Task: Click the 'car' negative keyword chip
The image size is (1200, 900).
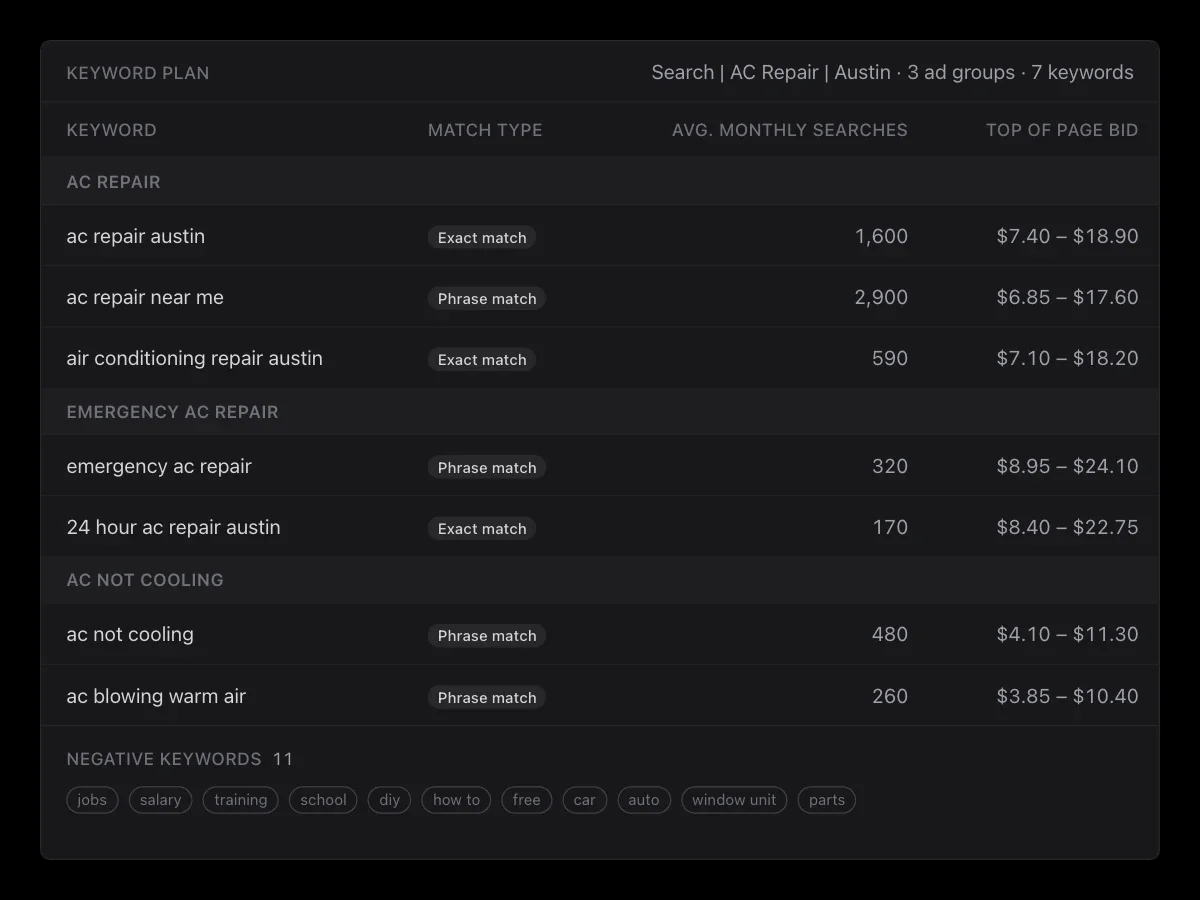Action: pos(585,800)
